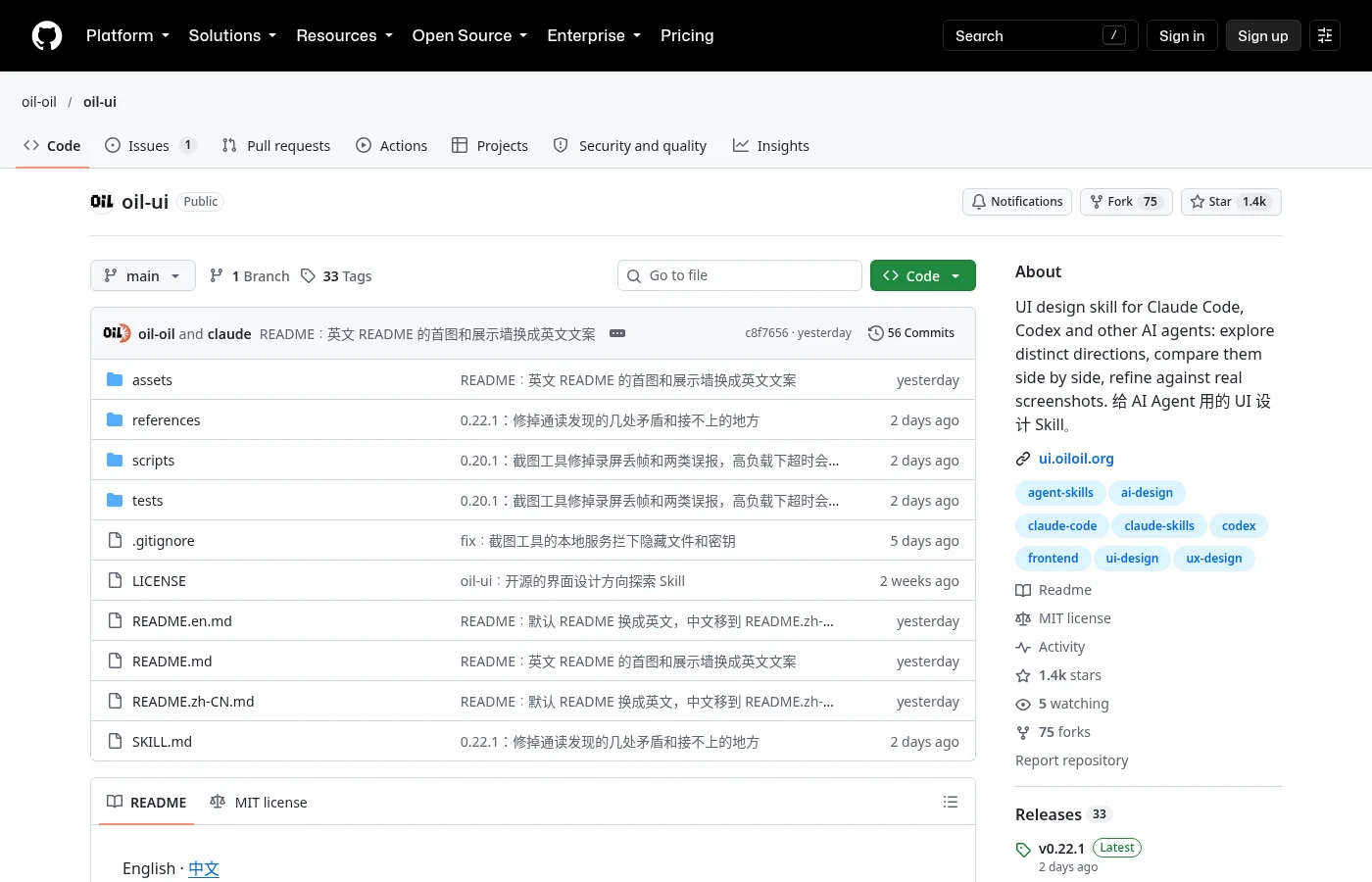Click the LICENSE file icon
The image size is (1372, 882).
(115, 580)
